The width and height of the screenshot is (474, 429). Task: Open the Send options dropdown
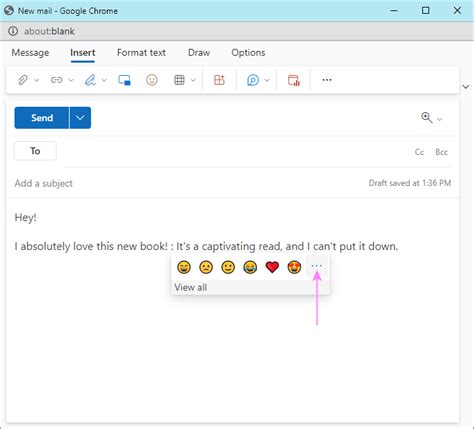click(80, 118)
